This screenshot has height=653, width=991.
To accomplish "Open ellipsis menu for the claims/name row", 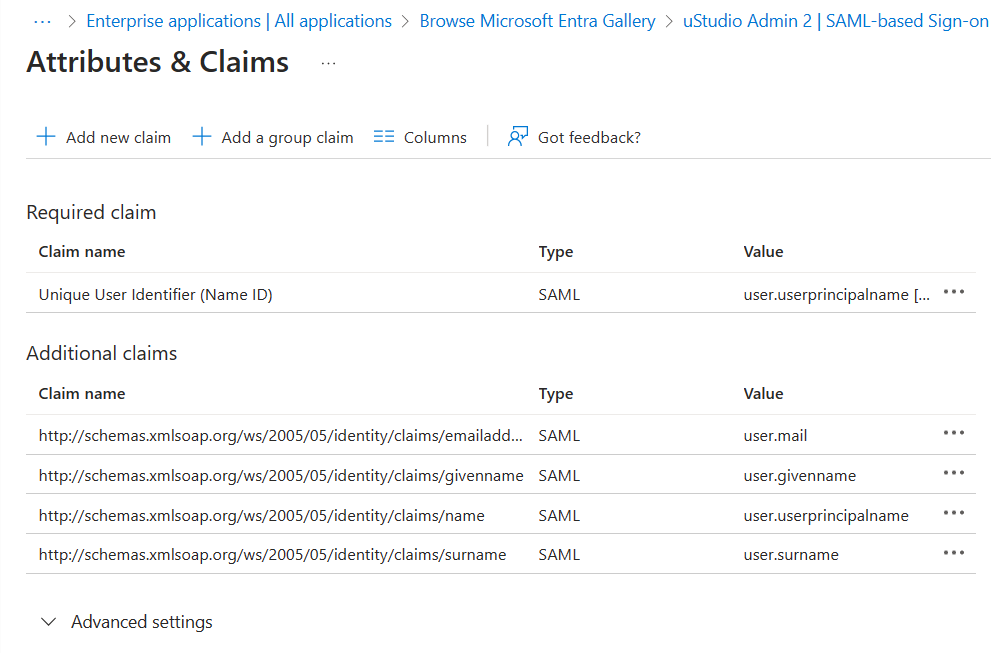I will click(953, 513).
